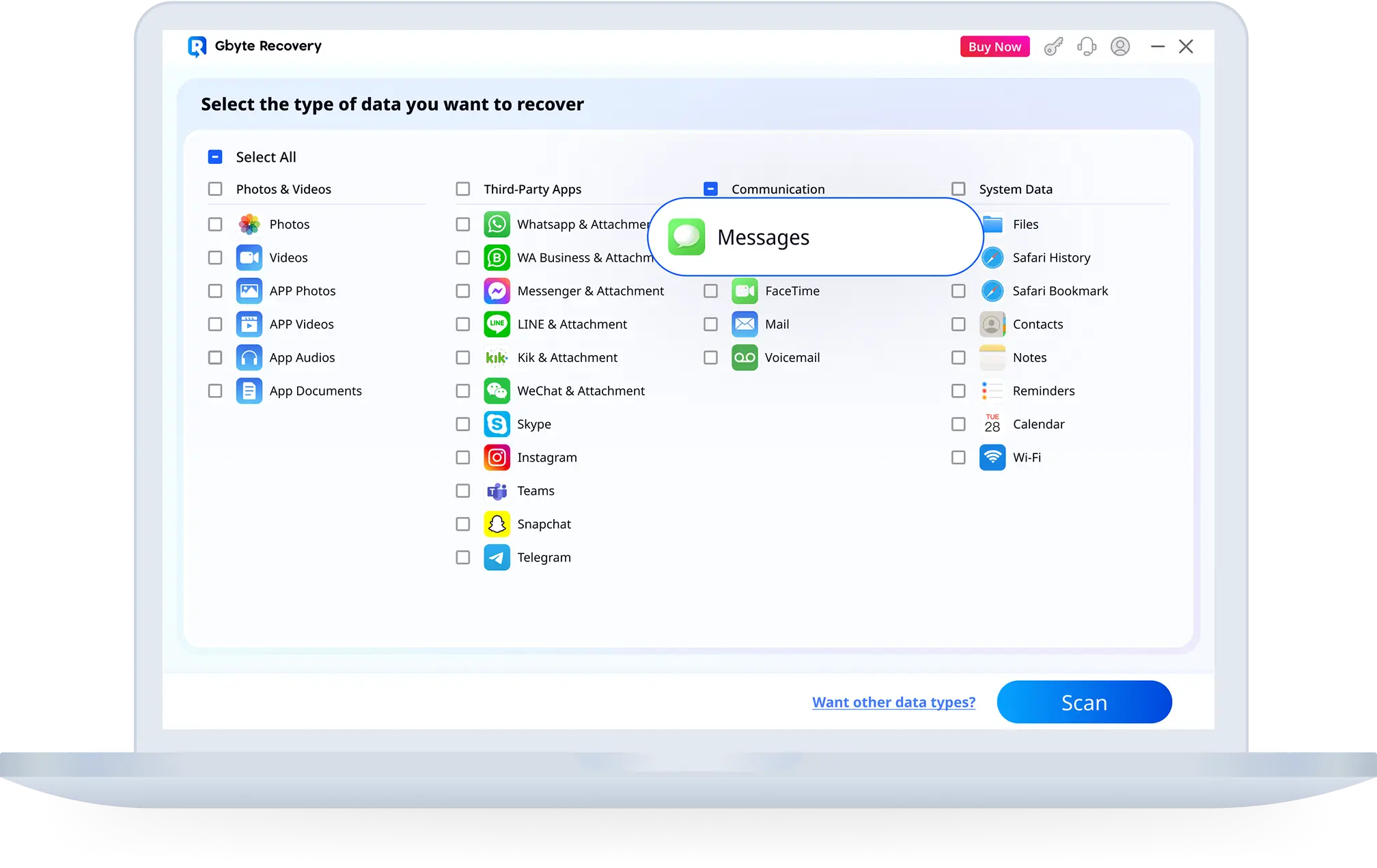Click the Reminders list icon

click(992, 391)
